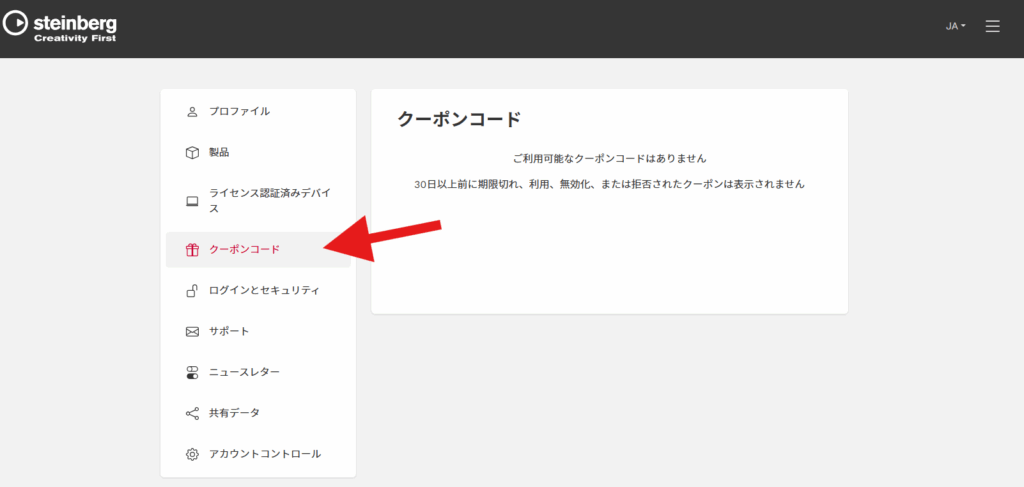This screenshot has width=1024, height=487.
Task: Click the laptop icon for licensed devices
Action: coord(192,201)
